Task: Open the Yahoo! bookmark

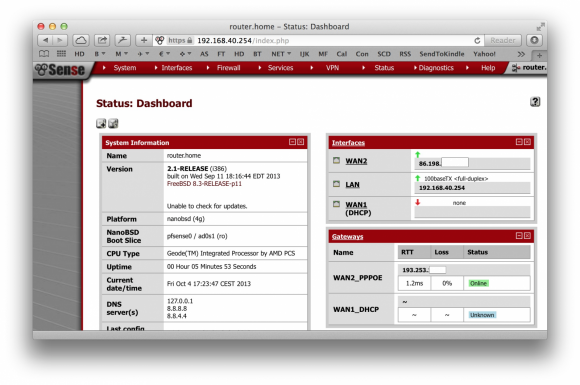Action: coord(484,54)
